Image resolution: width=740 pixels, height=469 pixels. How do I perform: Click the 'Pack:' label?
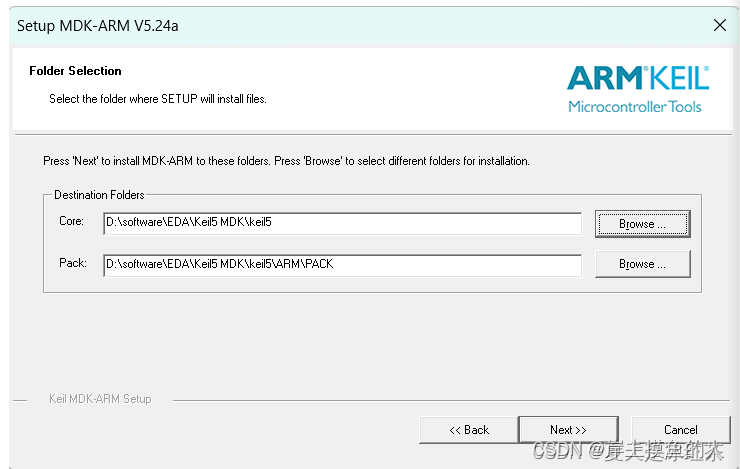coord(73,263)
